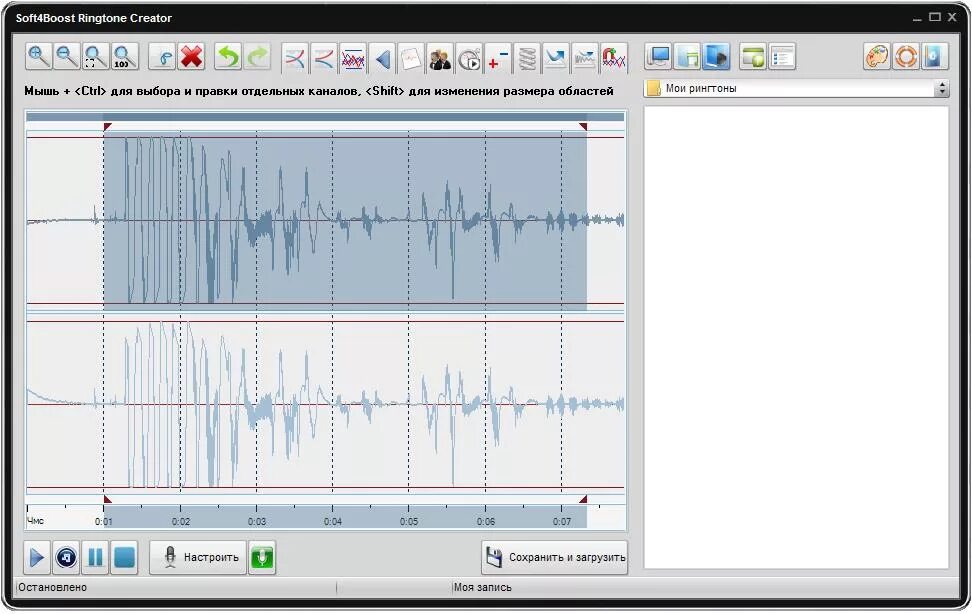Image resolution: width=972 pixels, height=614 pixels.
Task: Pause the playback
Action: (x=95, y=557)
